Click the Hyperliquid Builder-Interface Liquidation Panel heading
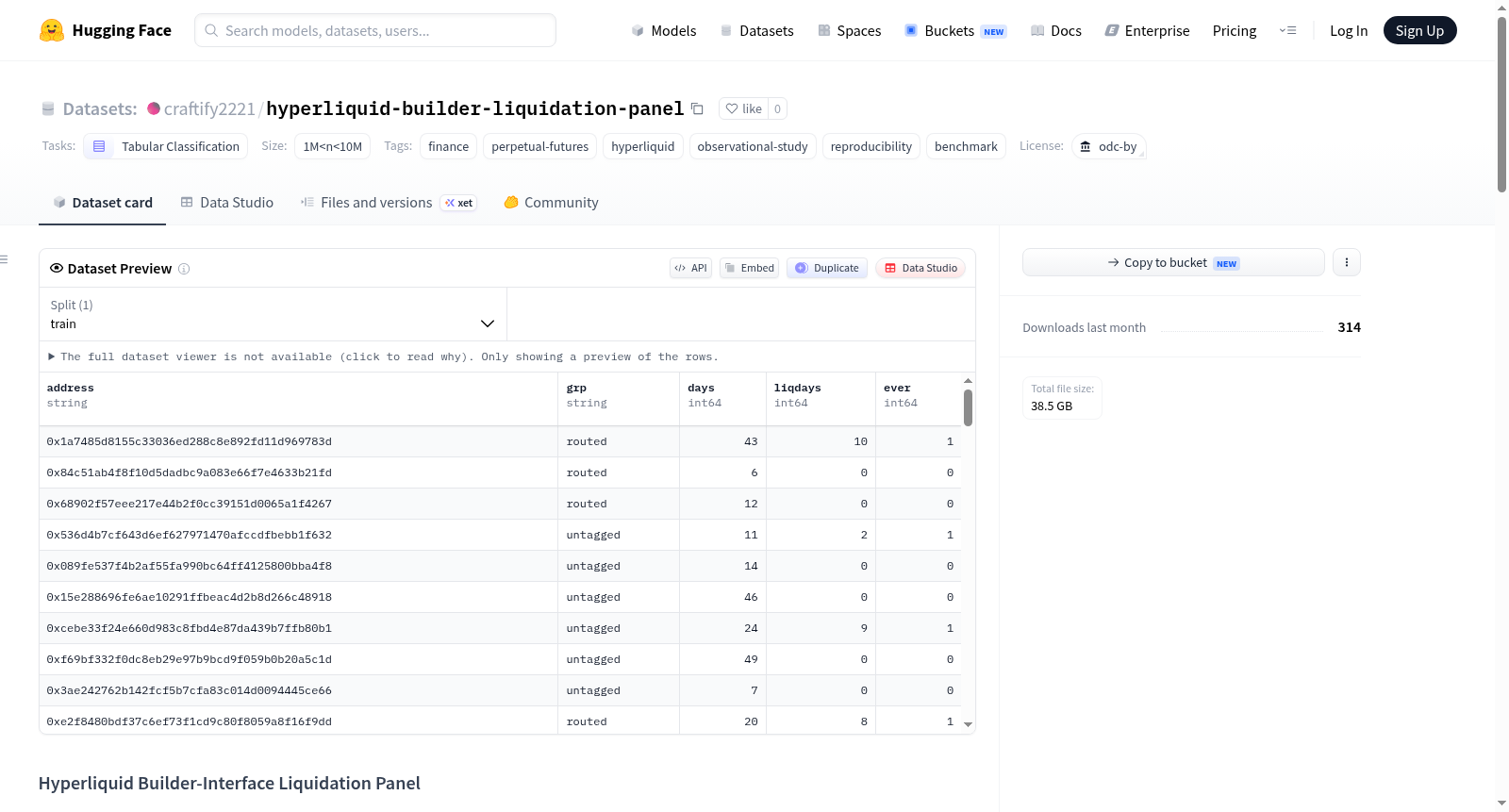This screenshot has width=1509, height=812. 229,784
